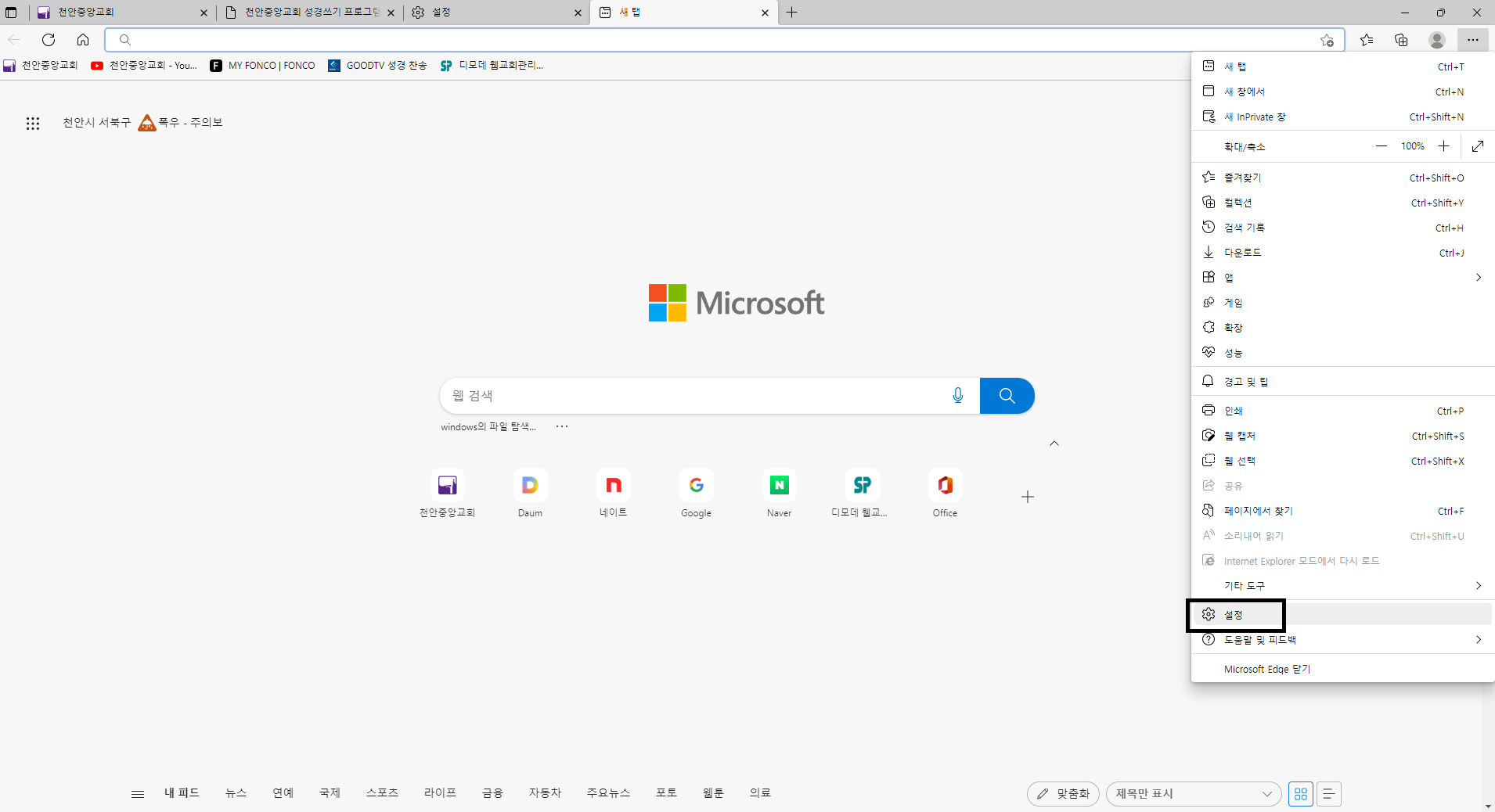Refresh the page with the reload icon

49,40
